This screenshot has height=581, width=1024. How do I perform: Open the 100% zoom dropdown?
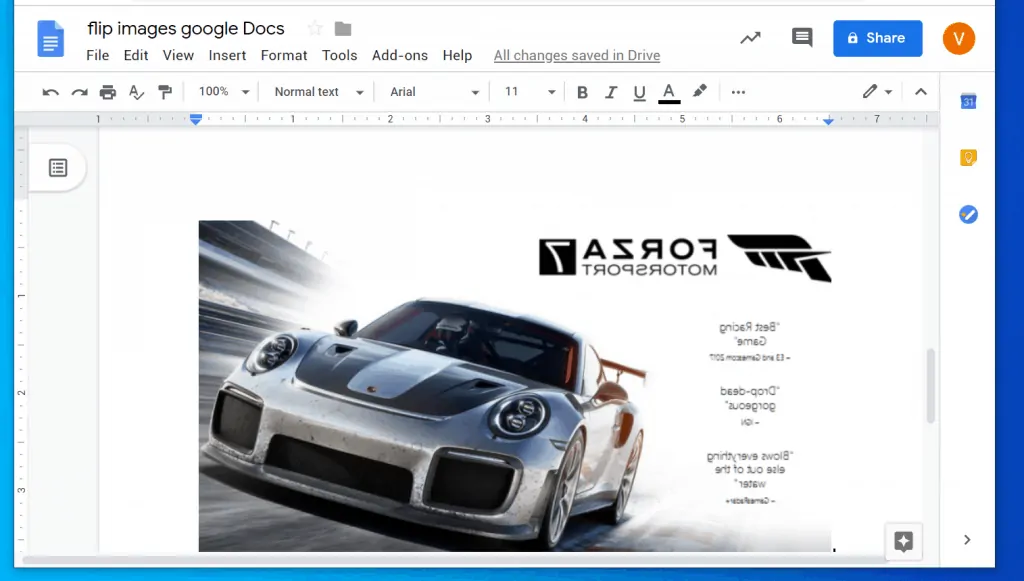(x=223, y=92)
